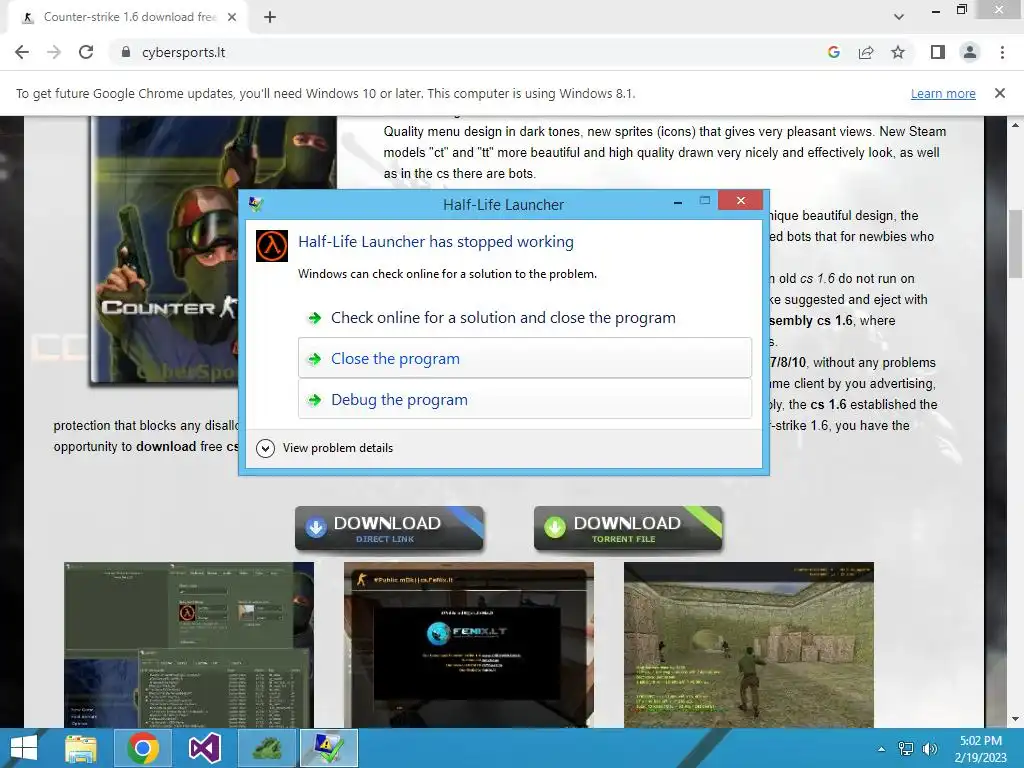Click the browser forward arrow
The width and height of the screenshot is (1024, 768).
(x=54, y=52)
